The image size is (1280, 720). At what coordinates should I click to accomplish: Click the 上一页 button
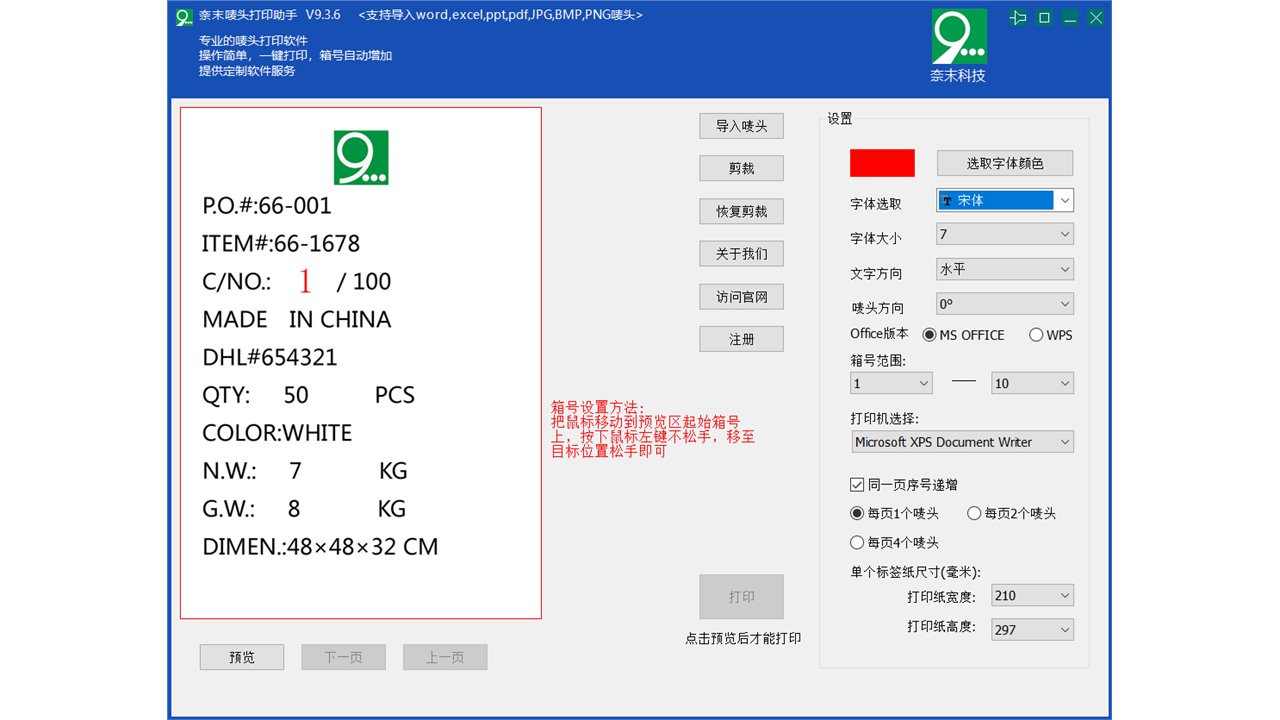click(445, 657)
